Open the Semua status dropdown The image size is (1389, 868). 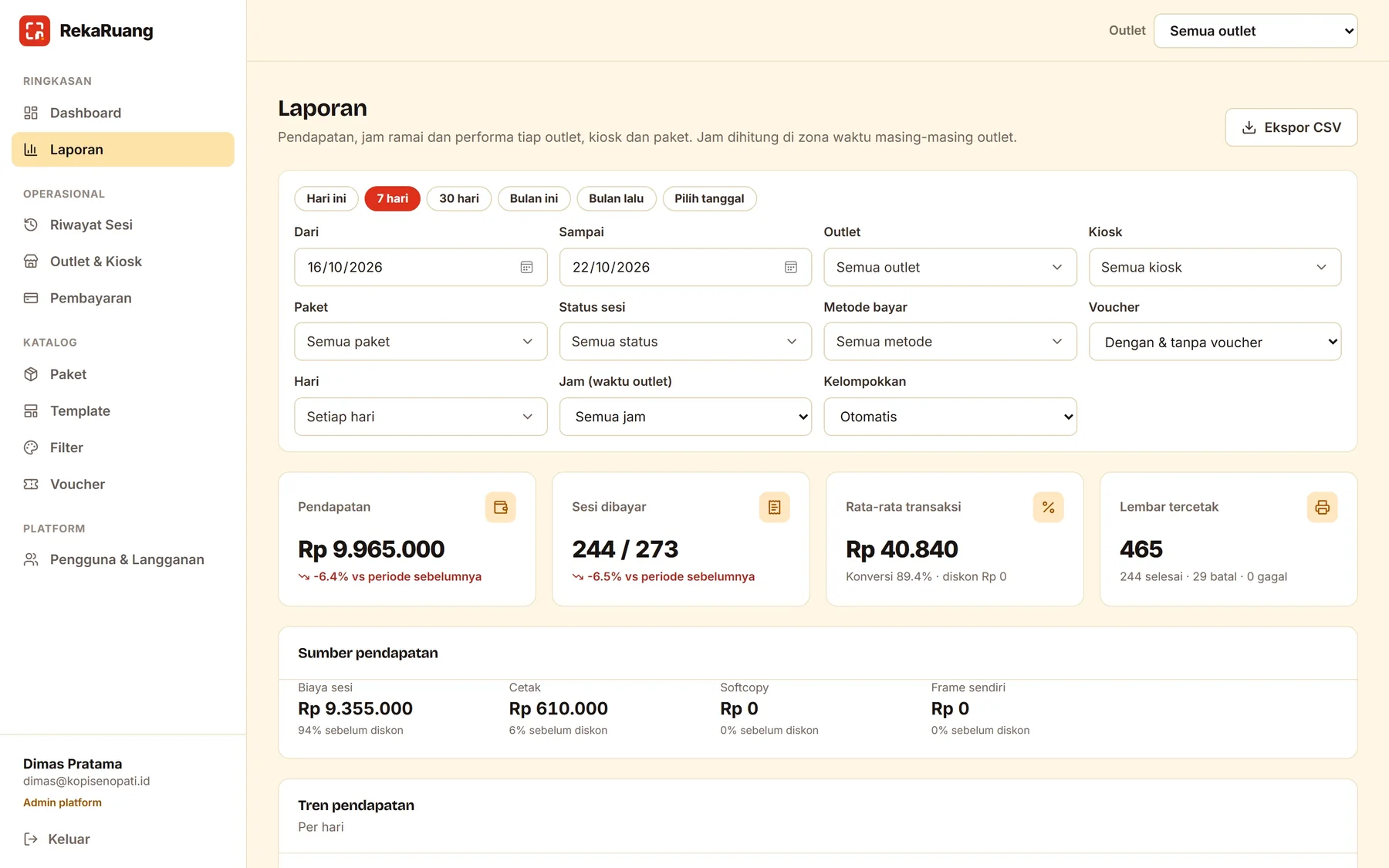click(x=685, y=341)
